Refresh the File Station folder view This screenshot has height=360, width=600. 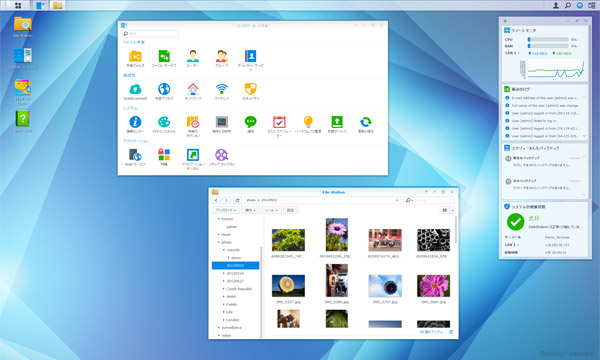(x=237, y=200)
